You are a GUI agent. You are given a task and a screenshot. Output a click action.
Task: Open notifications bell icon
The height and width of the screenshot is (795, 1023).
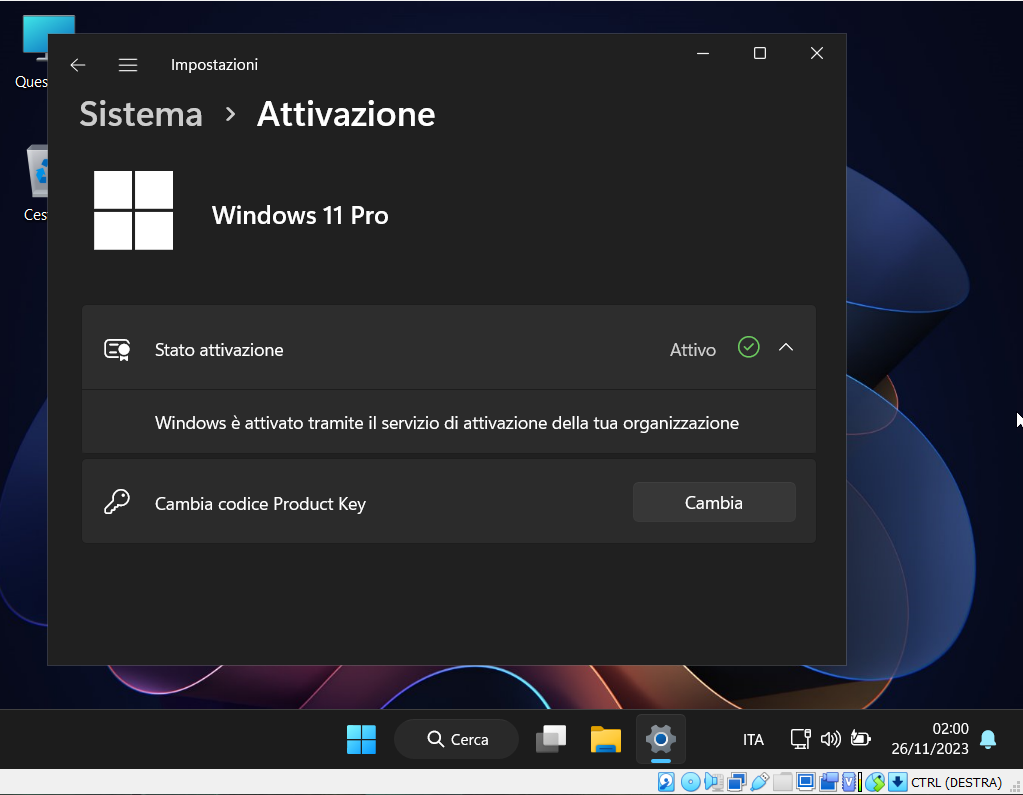[988, 740]
